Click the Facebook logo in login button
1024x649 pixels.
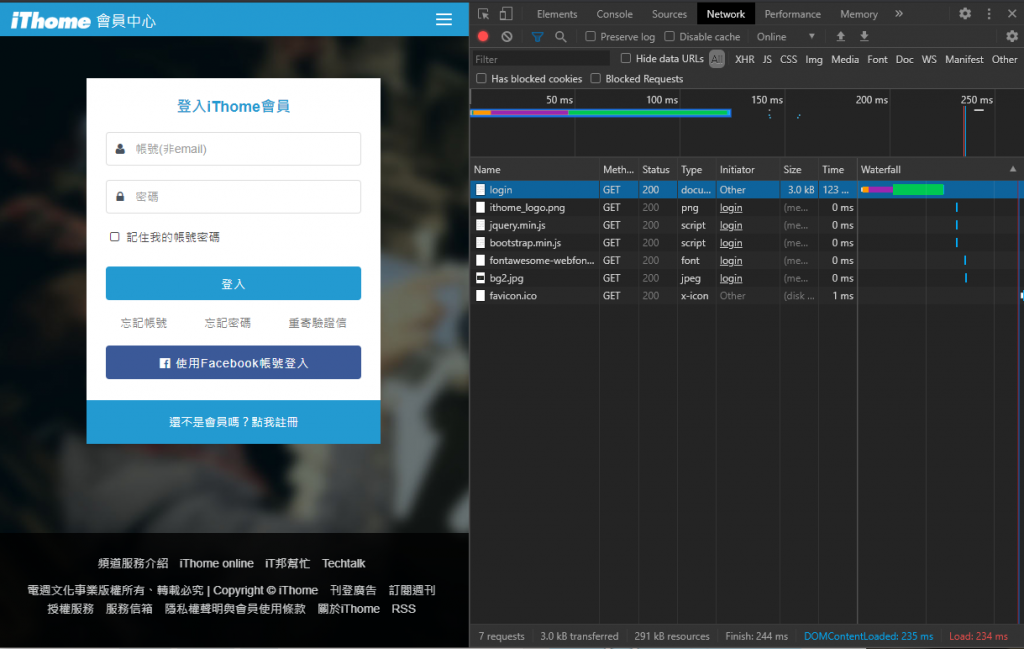click(165, 363)
